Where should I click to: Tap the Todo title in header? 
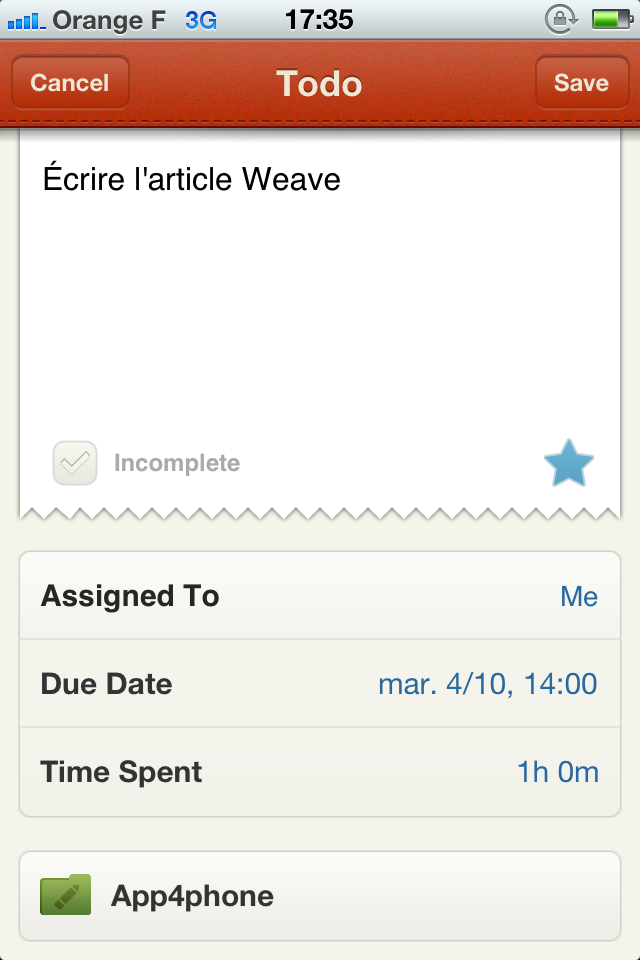(x=319, y=83)
